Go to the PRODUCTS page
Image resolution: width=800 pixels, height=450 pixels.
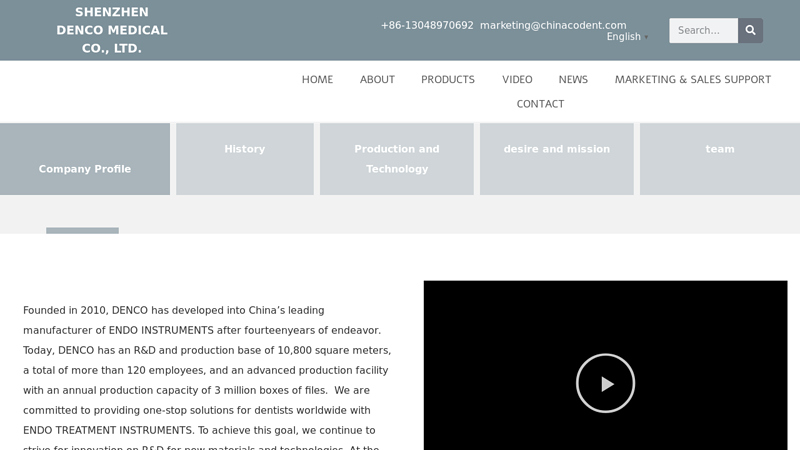pos(447,80)
